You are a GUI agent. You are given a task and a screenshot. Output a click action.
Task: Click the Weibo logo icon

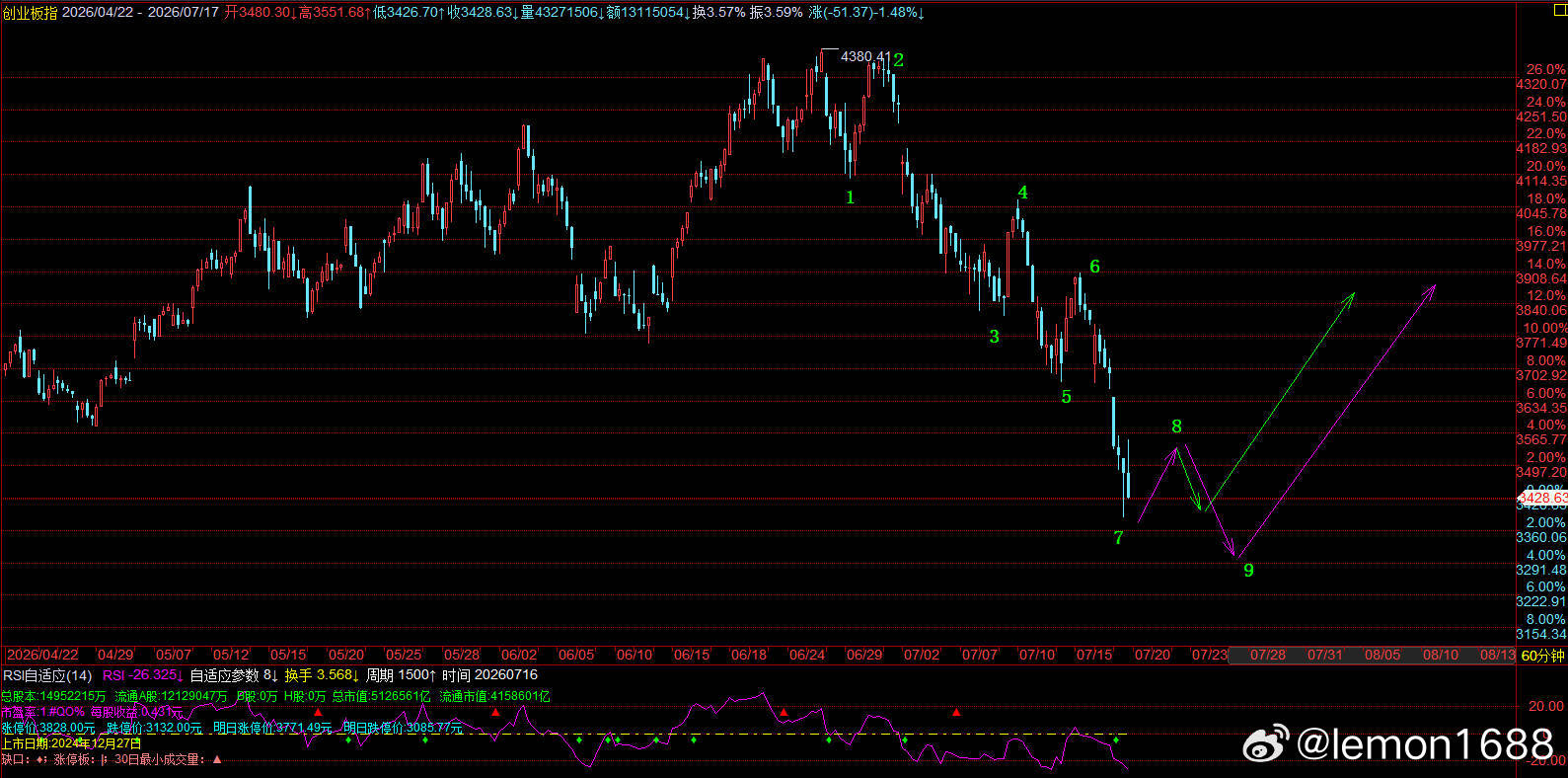pyautogui.click(x=1265, y=743)
